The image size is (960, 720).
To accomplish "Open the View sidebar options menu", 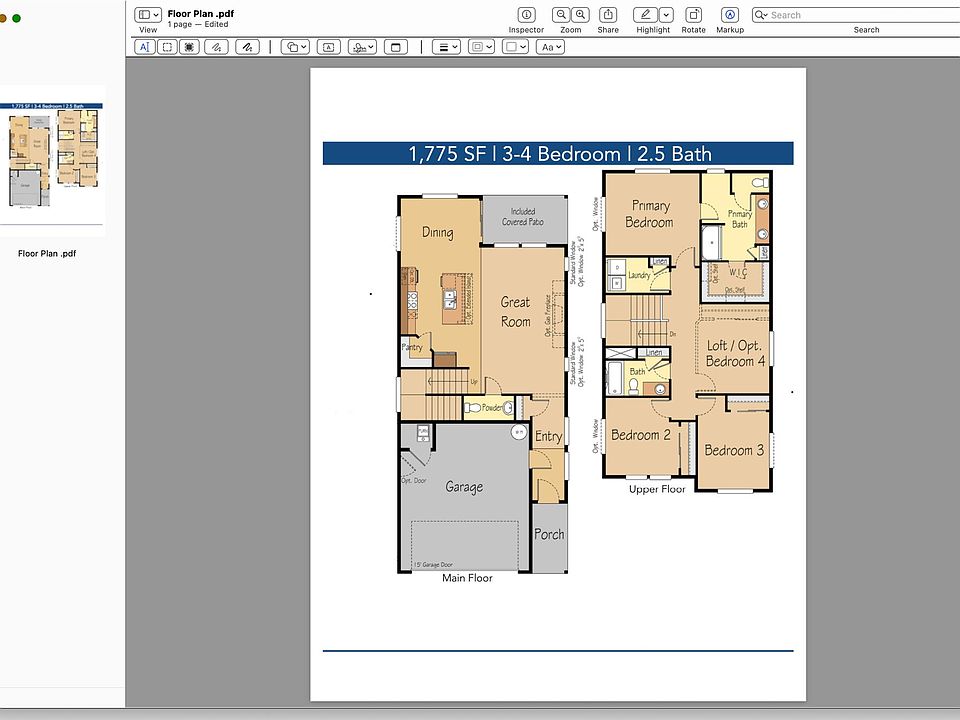I will click(148, 15).
